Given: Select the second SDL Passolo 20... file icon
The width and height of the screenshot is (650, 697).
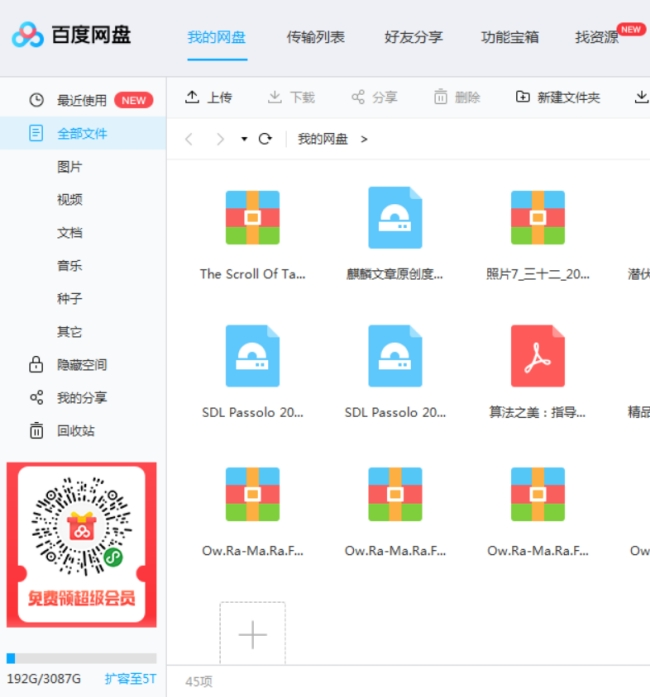Looking at the screenshot, I should (x=395, y=356).
